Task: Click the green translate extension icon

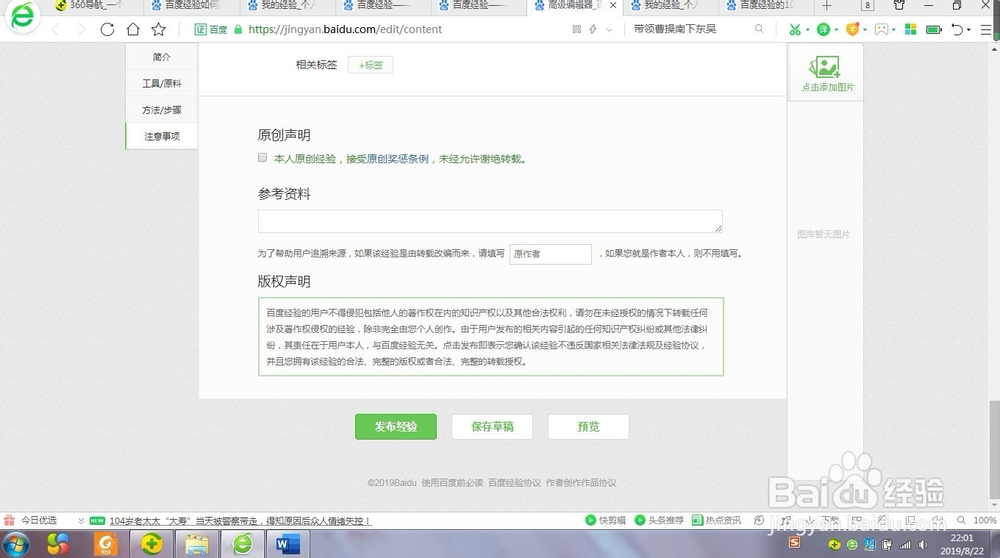Action: (823, 29)
